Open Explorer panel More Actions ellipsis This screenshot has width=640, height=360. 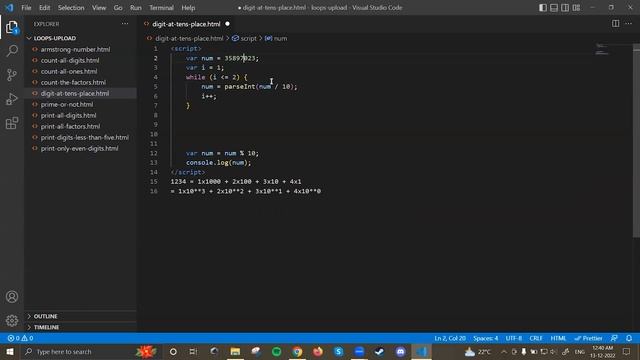click(125, 24)
